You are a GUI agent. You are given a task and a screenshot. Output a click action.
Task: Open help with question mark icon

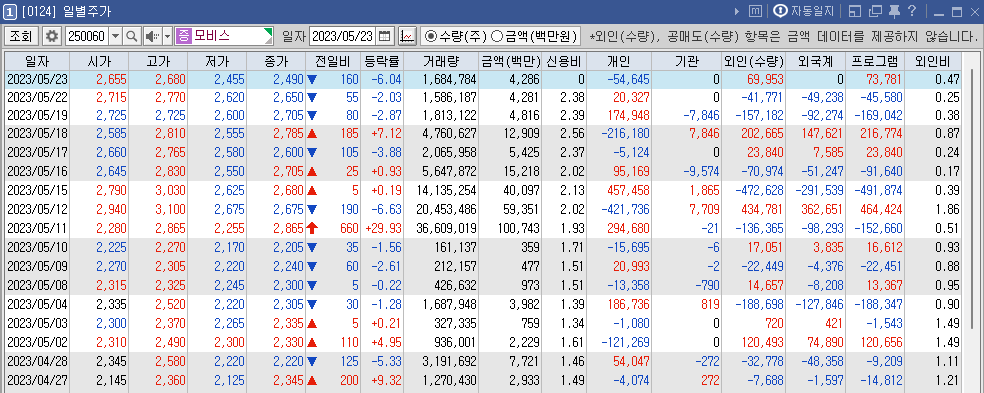pyautogui.click(x=912, y=11)
